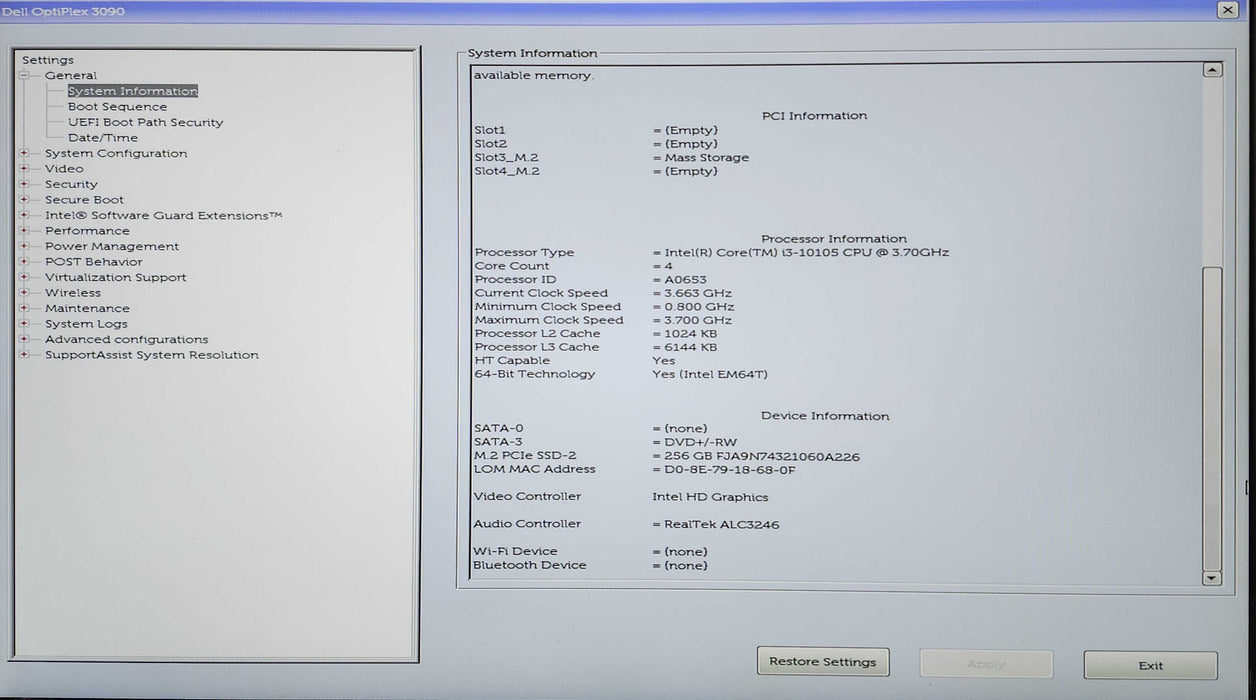Select System Configuration label
This screenshot has width=1256, height=700.
pyautogui.click(x=116, y=153)
